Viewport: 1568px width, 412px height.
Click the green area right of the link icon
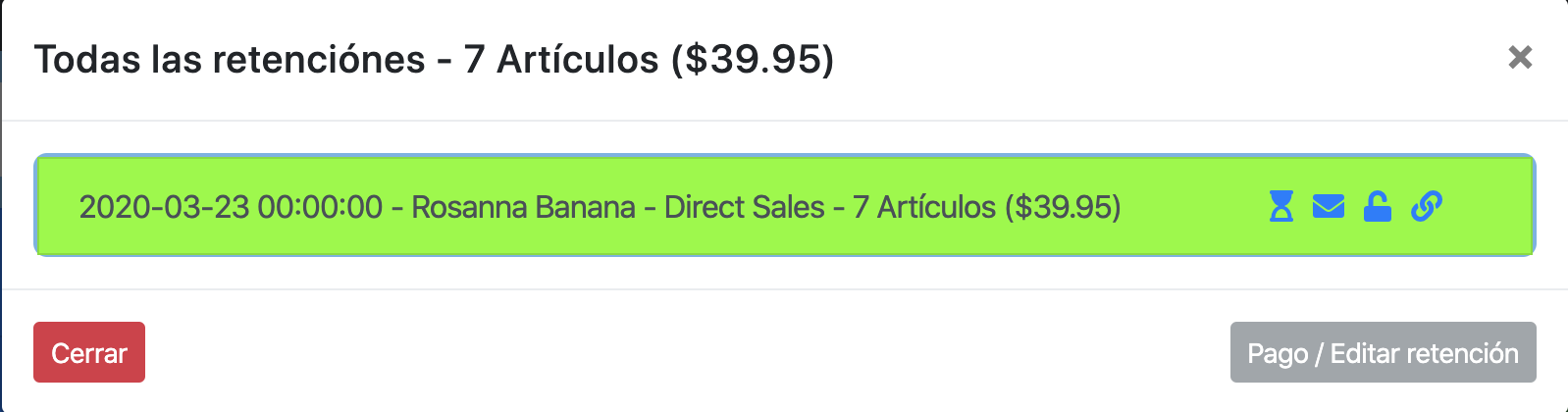coord(1487,206)
